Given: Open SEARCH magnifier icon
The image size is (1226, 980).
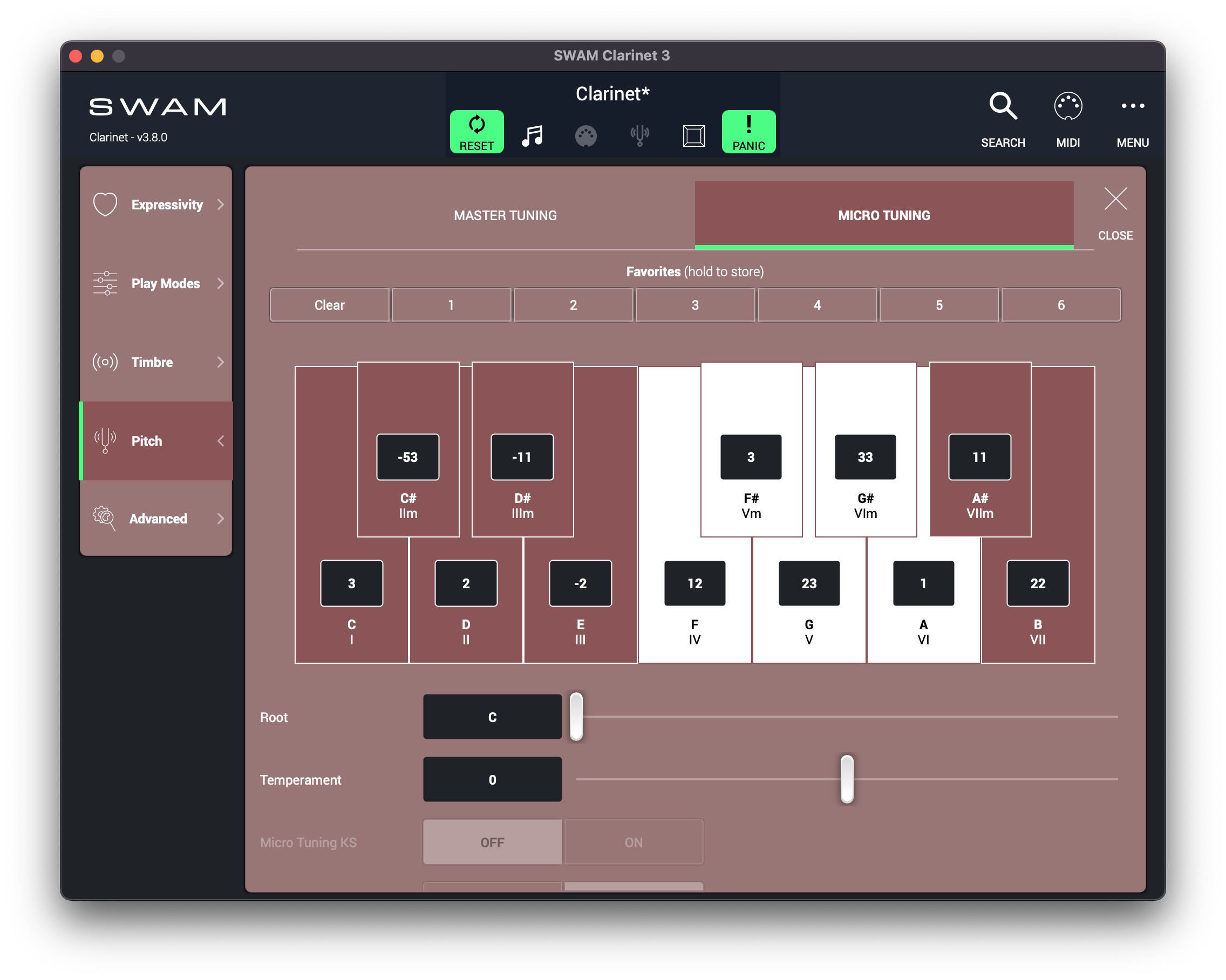Looking at the screenshot, I should tap(1003, 106).
